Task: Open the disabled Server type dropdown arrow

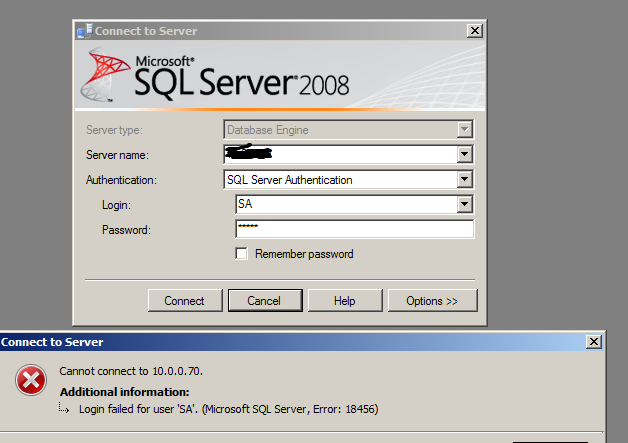Action: 465,129
